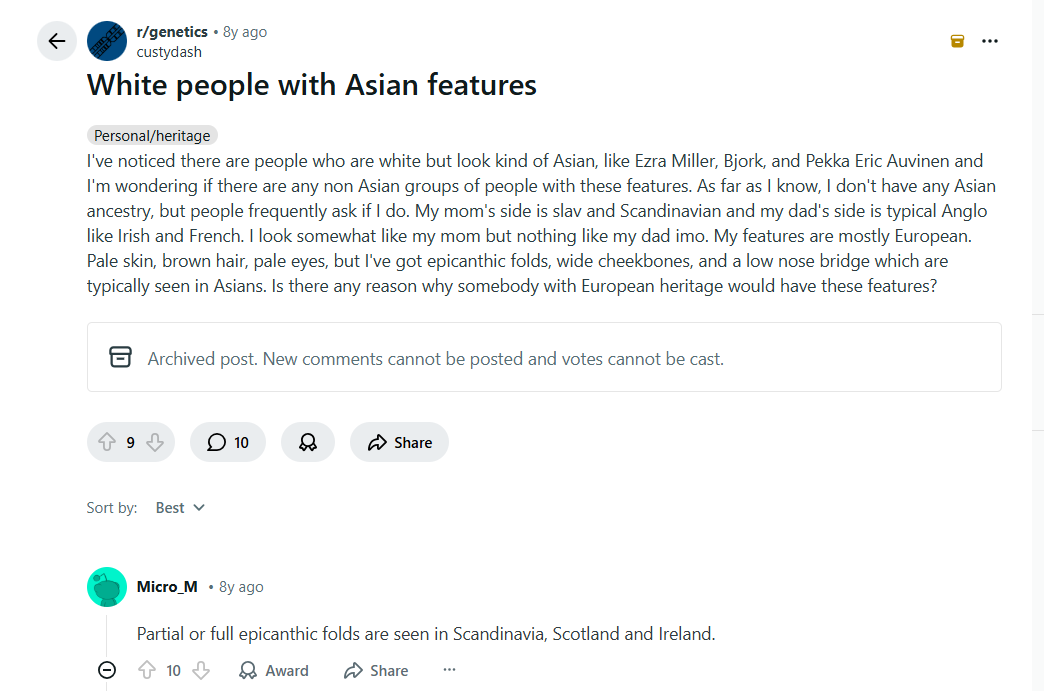Share the post using Share button
Screen dimensions: 1044x691
[399, 442]
